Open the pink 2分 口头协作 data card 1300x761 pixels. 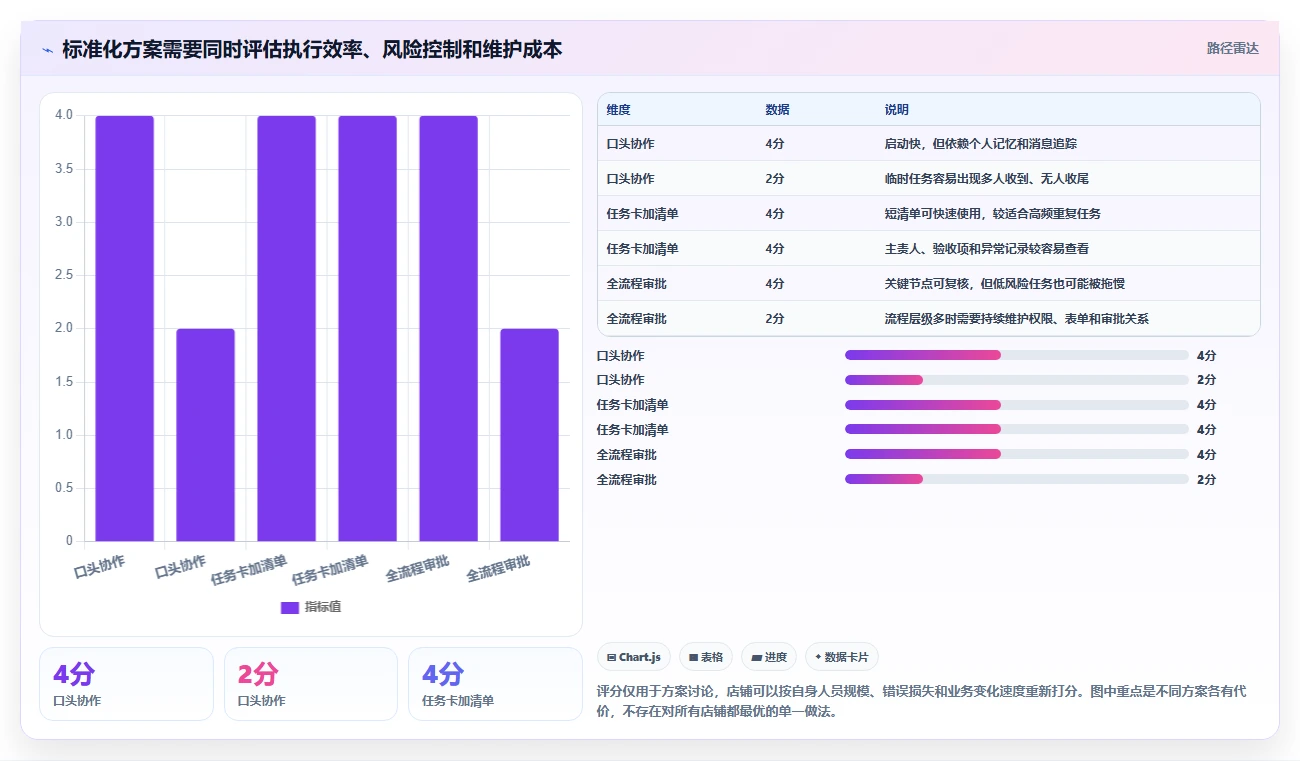coord(311,684)
